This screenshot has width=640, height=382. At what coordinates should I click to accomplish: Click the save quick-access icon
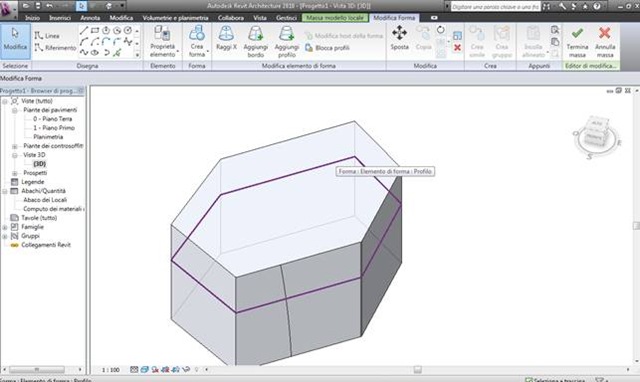pyautogui.click(x=38, y=6)
